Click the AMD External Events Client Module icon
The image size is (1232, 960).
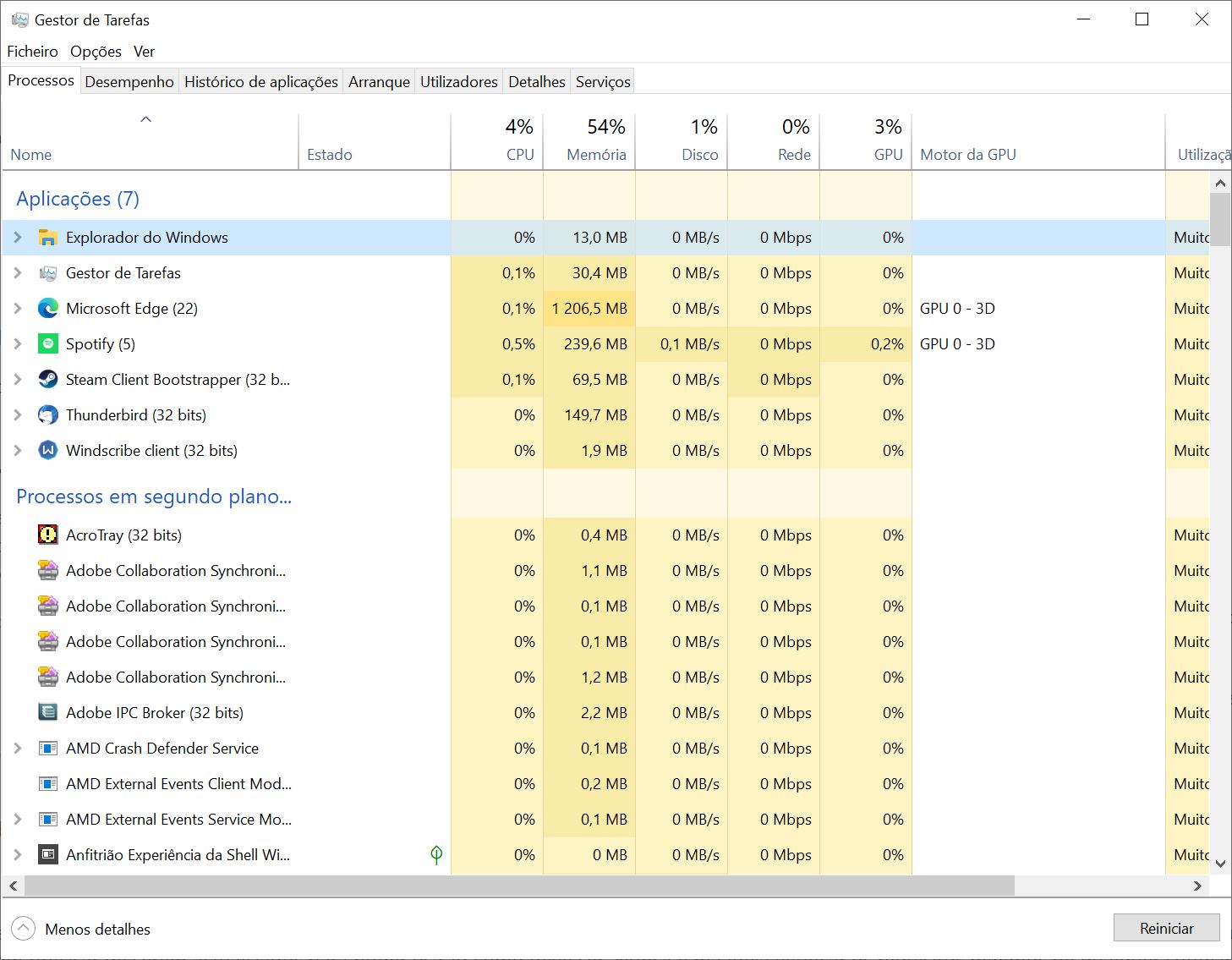coord(48,784)
